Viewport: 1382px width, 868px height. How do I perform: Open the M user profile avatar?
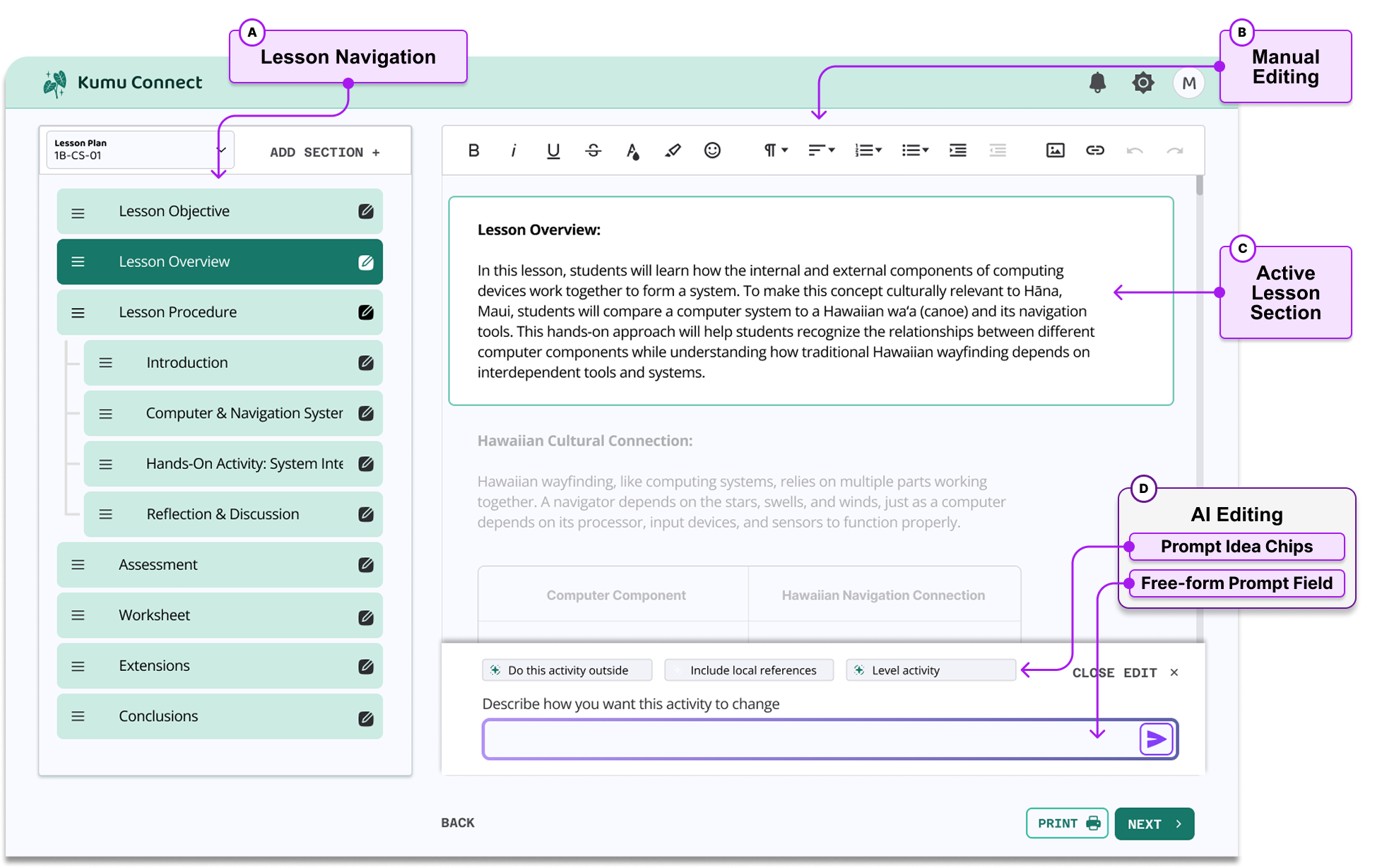point(1188,83)
